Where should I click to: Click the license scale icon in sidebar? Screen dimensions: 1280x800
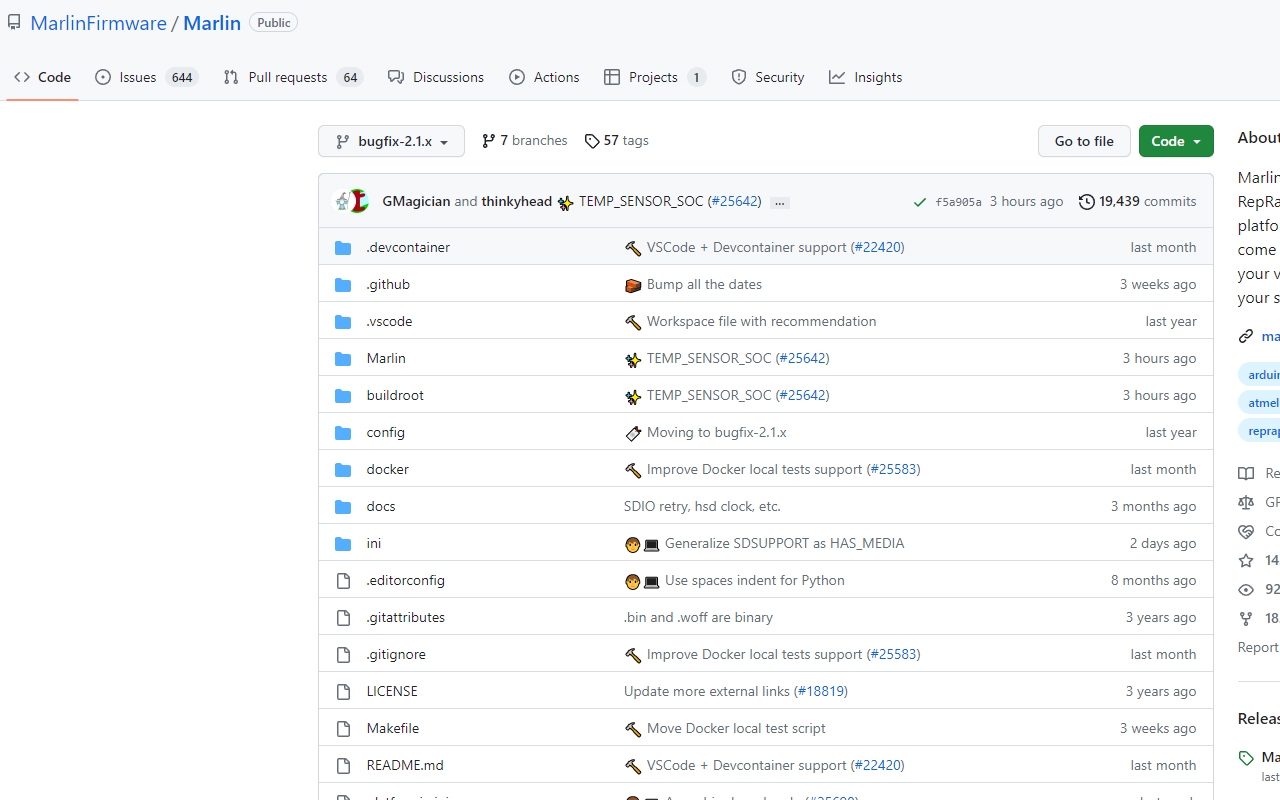1246,503
